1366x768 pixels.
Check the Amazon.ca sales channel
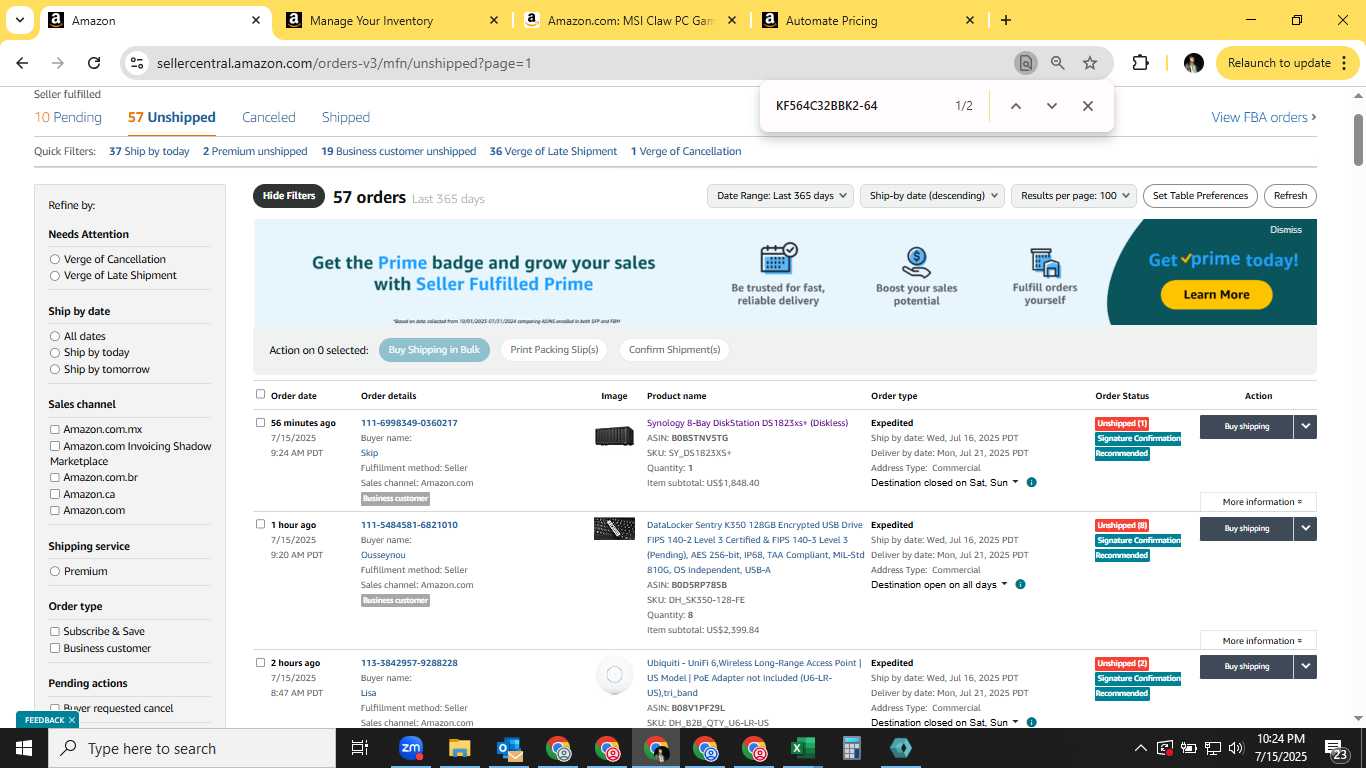tap(55, 494)
